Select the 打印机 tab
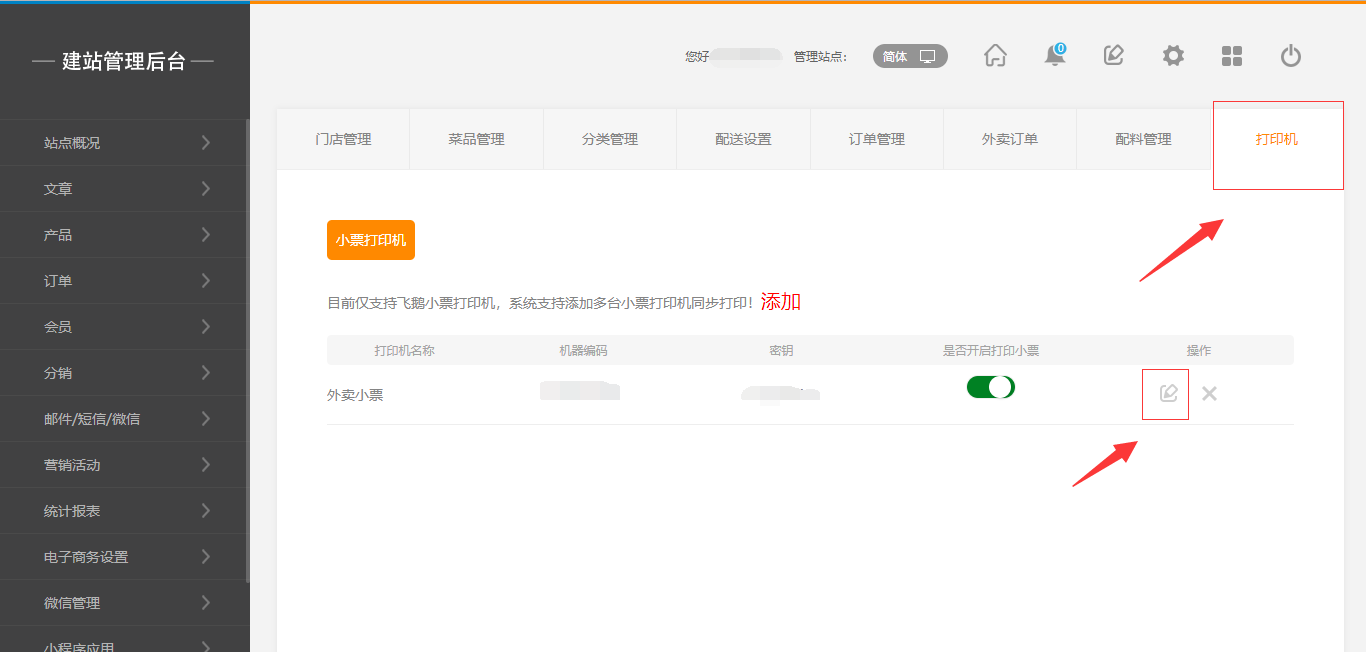The height and width of the screenshot is (652, 1366). pyautogui.click(x=1276, y=140)
